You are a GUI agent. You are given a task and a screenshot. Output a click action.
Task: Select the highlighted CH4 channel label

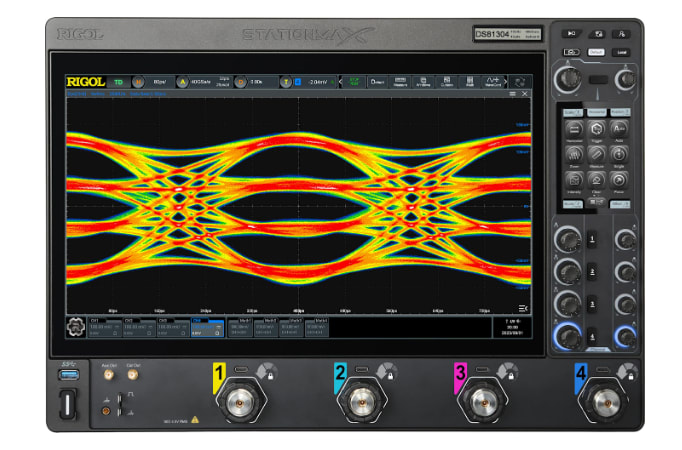click(x=207, y=327)
